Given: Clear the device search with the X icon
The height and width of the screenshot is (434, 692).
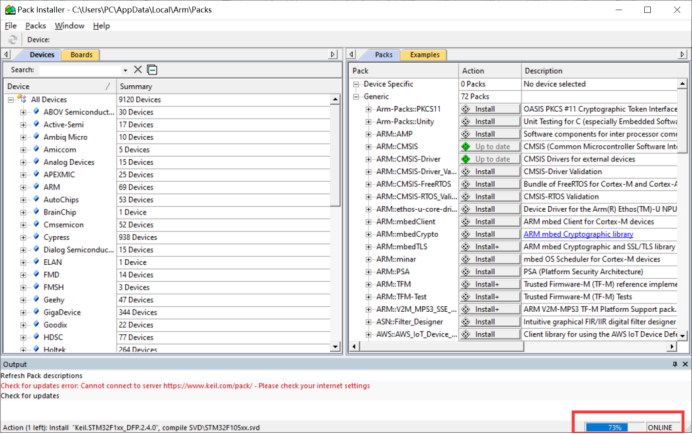Looking at the screenshot, I should [138, 70].
